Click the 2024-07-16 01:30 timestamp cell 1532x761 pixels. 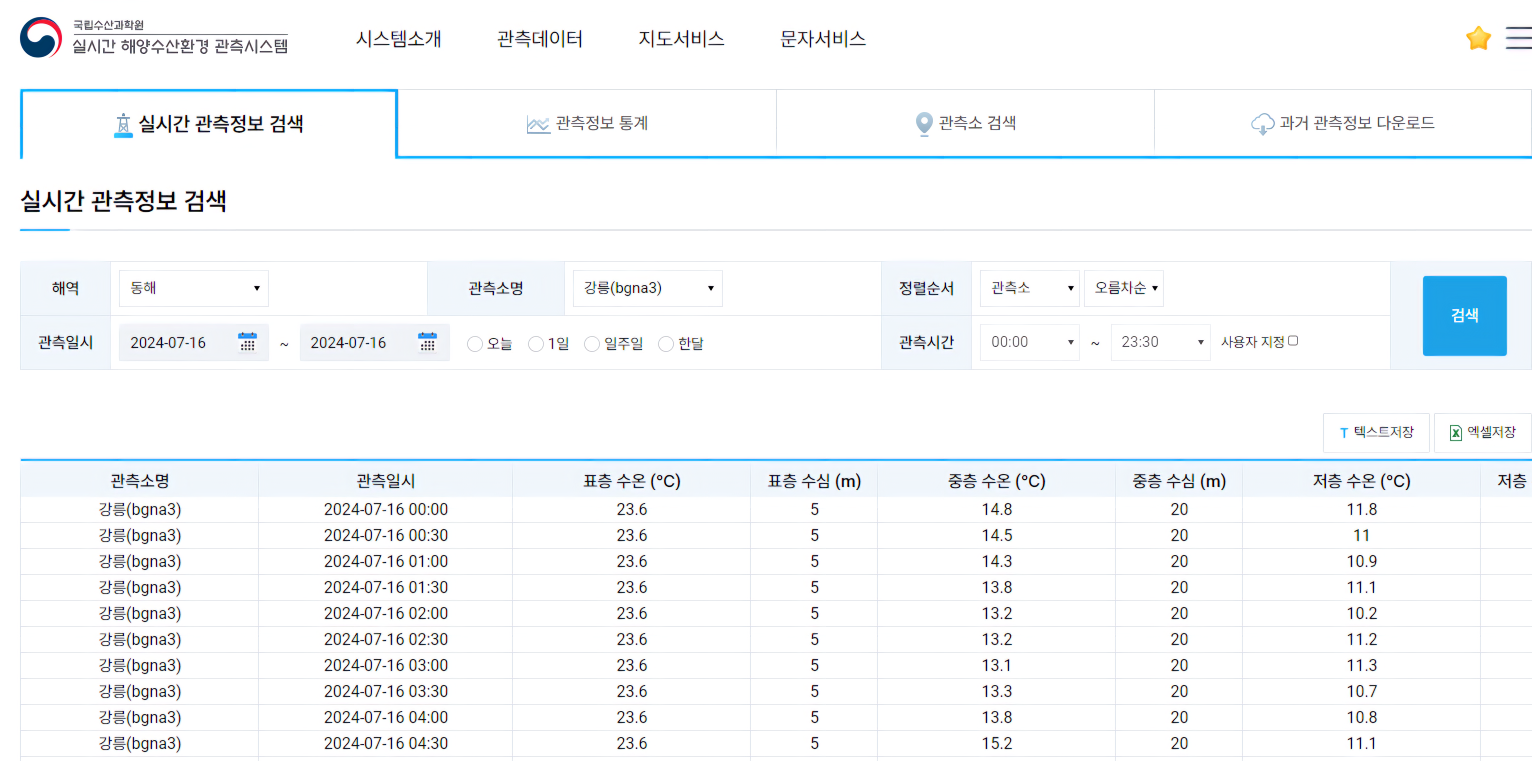point(386,588)
